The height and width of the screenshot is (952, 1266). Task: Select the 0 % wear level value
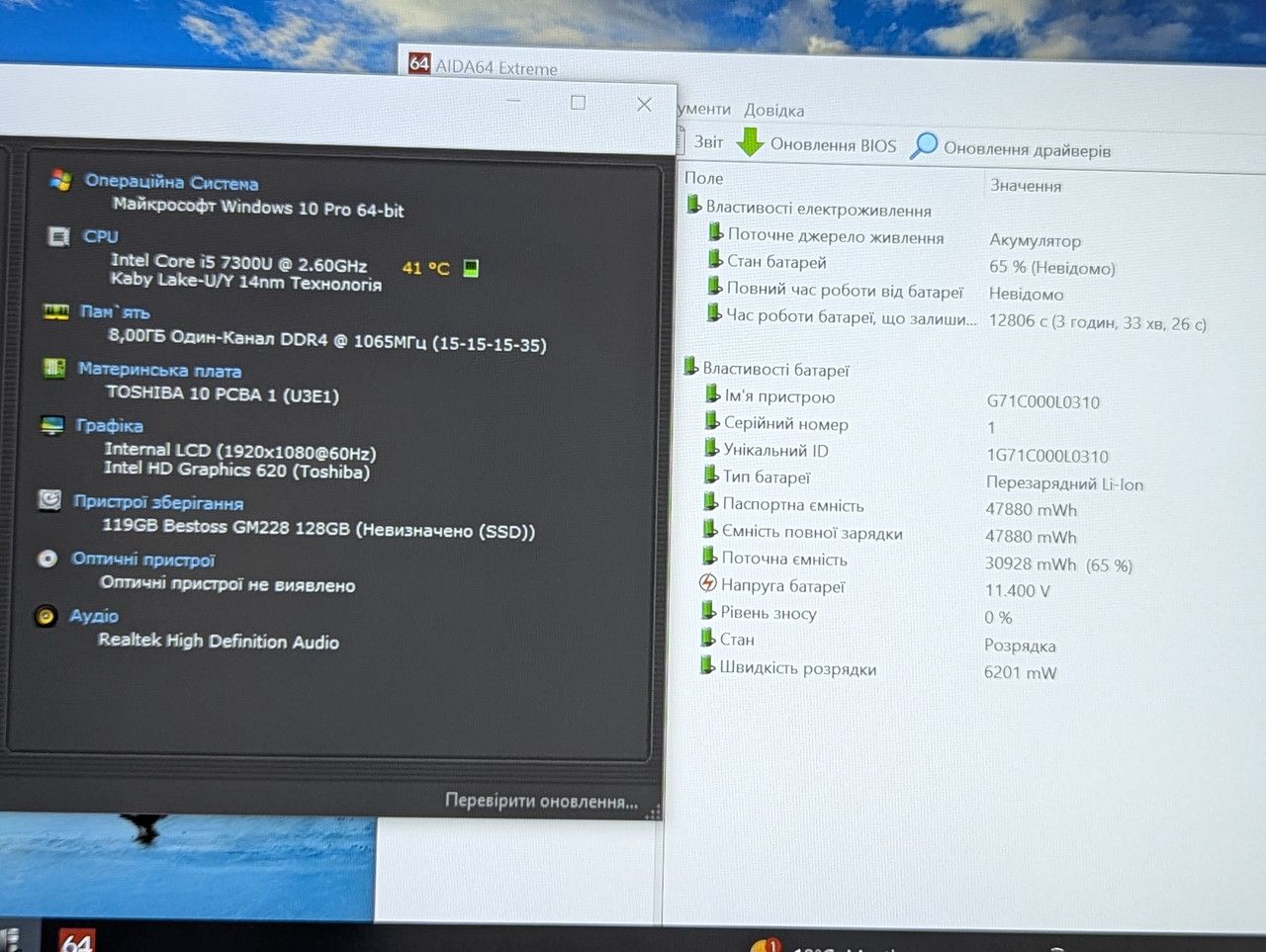pos(998,617)
